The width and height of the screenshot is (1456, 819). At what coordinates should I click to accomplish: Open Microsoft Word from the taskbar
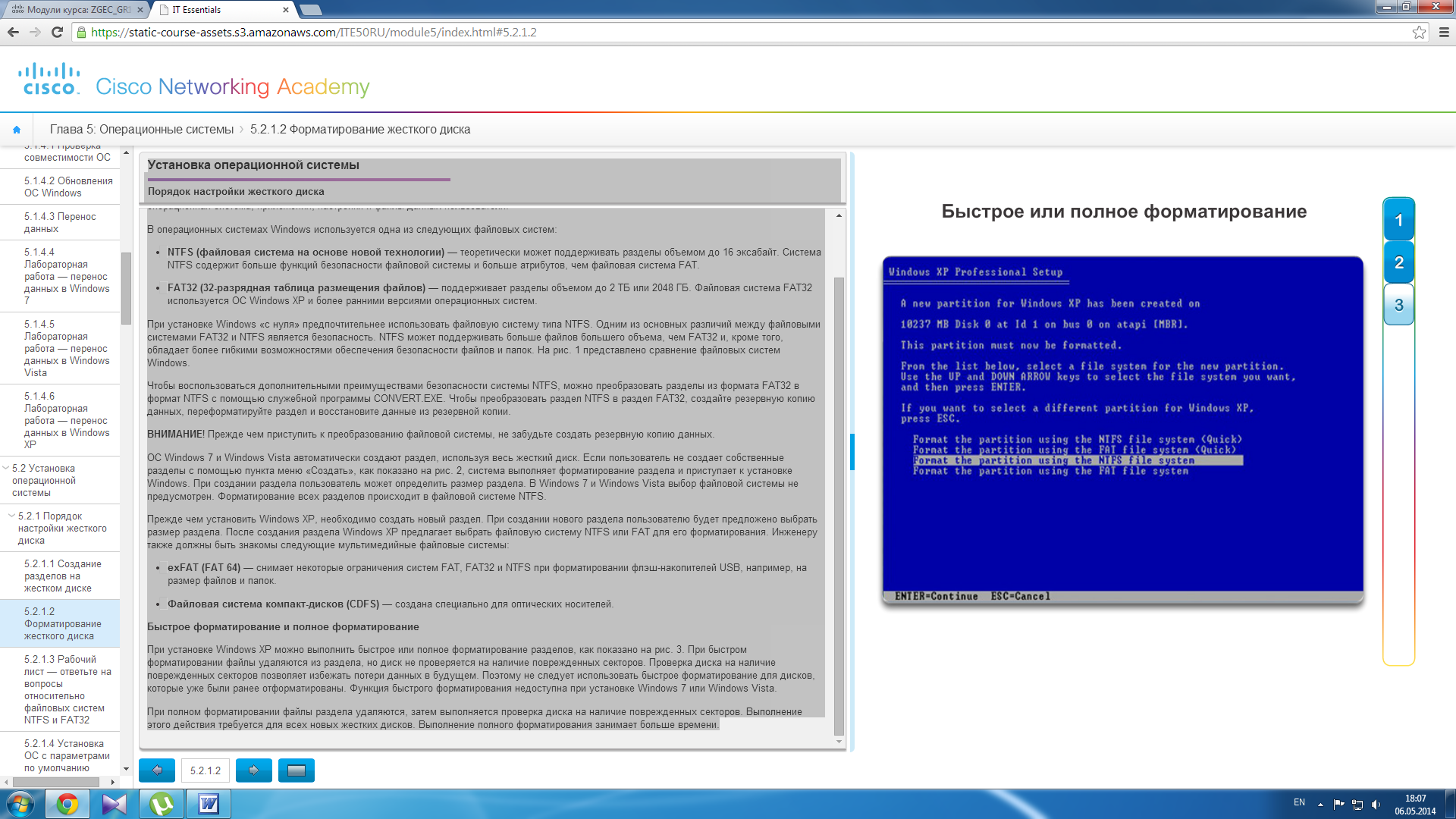[x=209, y=804]
